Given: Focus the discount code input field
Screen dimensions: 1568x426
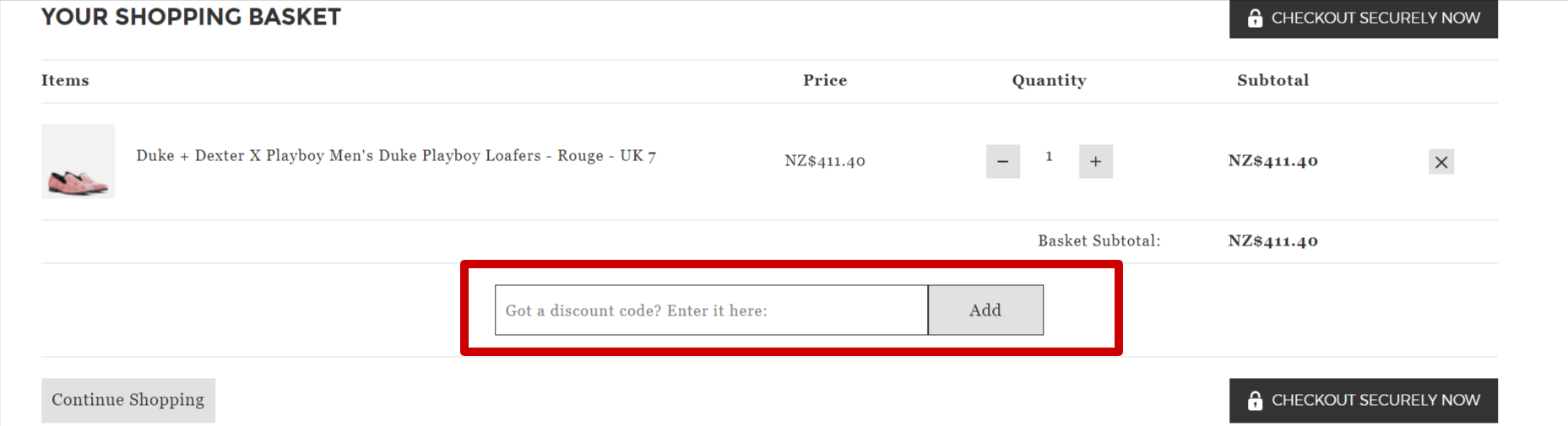Looking at the screenshot, I should [x=711, y=310].
